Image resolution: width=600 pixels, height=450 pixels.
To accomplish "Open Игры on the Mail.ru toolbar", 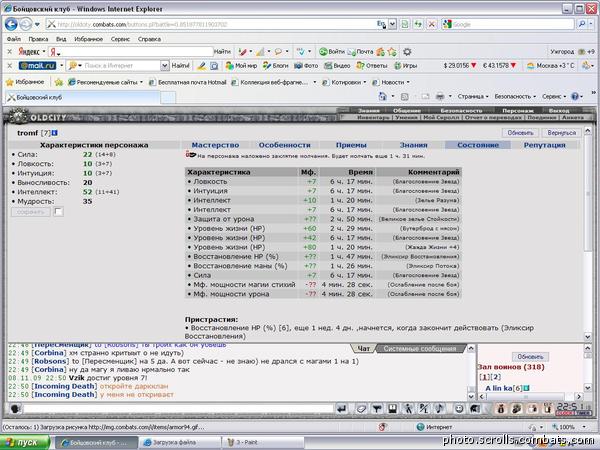I will 406,66.
